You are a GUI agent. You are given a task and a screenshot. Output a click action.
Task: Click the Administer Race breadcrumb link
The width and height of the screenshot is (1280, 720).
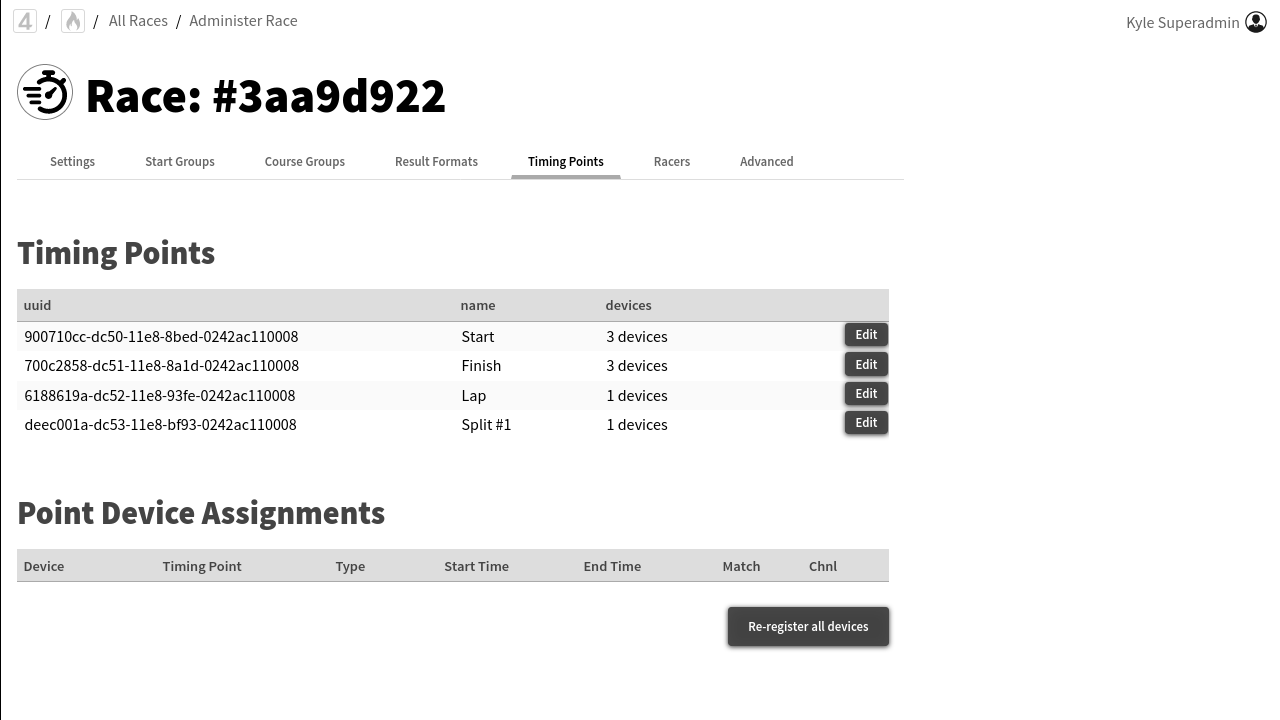tap(243, 21)
